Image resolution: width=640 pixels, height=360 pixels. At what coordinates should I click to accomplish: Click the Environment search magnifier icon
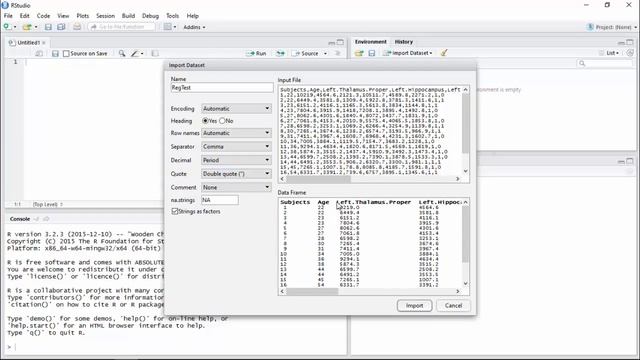(x=582, y=63)
